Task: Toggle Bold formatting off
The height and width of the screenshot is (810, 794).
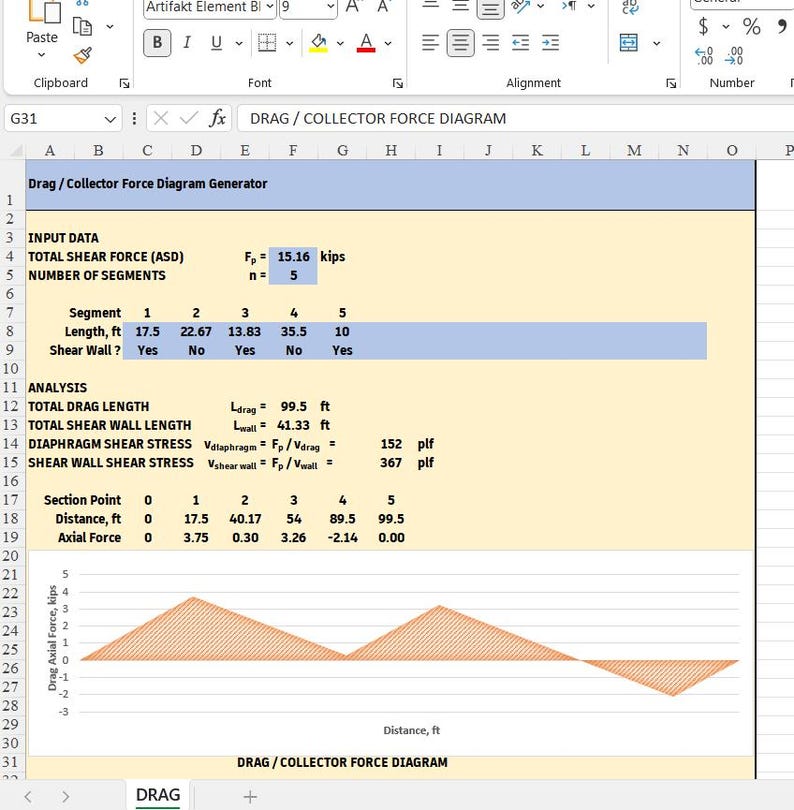Action: pyautogui.click(x=157, y=42)
